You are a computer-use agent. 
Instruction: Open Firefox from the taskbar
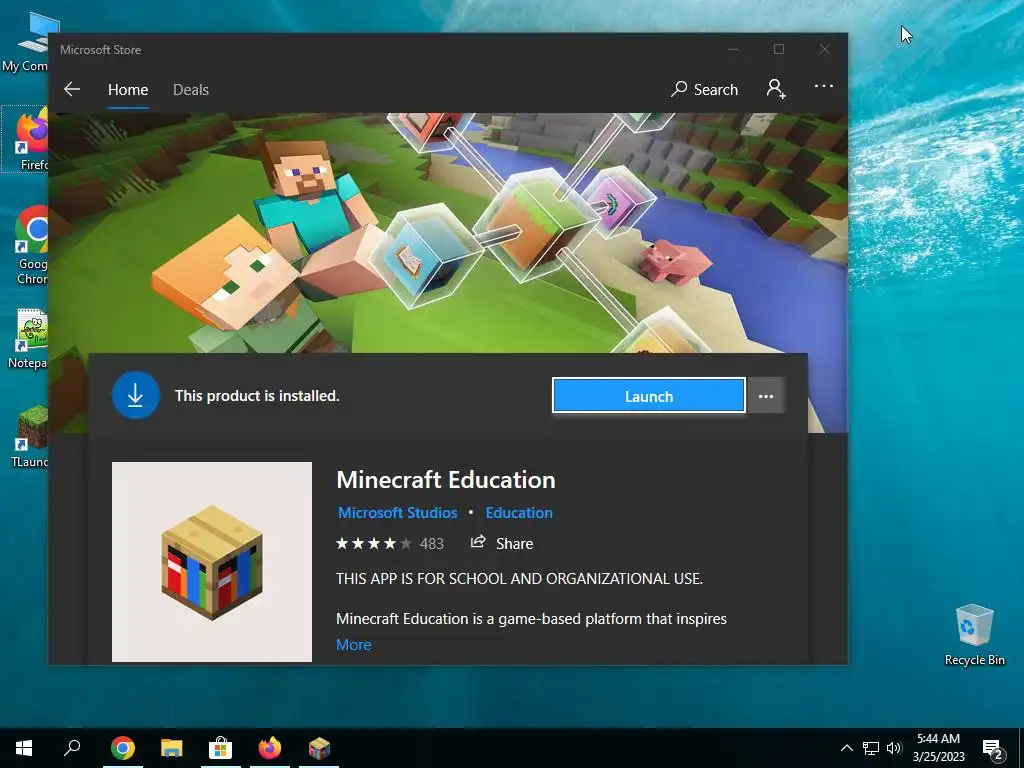[x=270, y=748]
